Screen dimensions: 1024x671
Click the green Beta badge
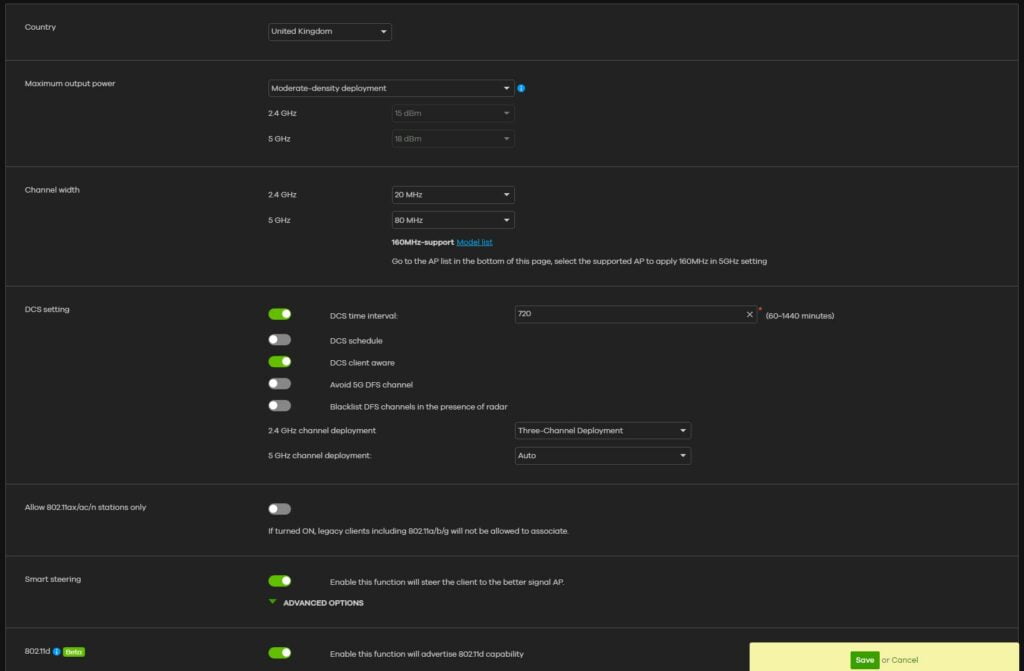pyautogui.click(x=74, y=652)
